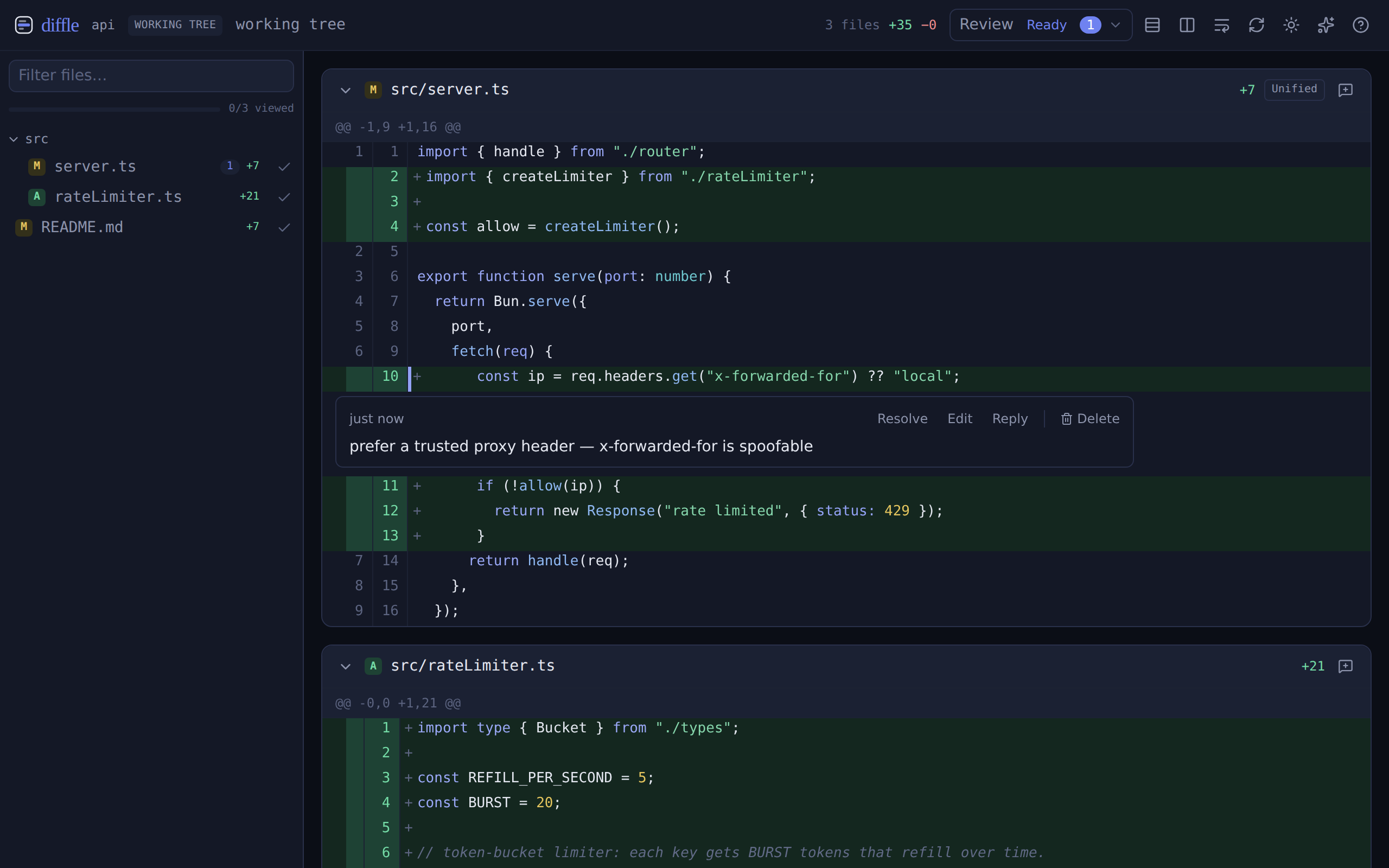Open server.ts in the file tree

pos(95,166)
